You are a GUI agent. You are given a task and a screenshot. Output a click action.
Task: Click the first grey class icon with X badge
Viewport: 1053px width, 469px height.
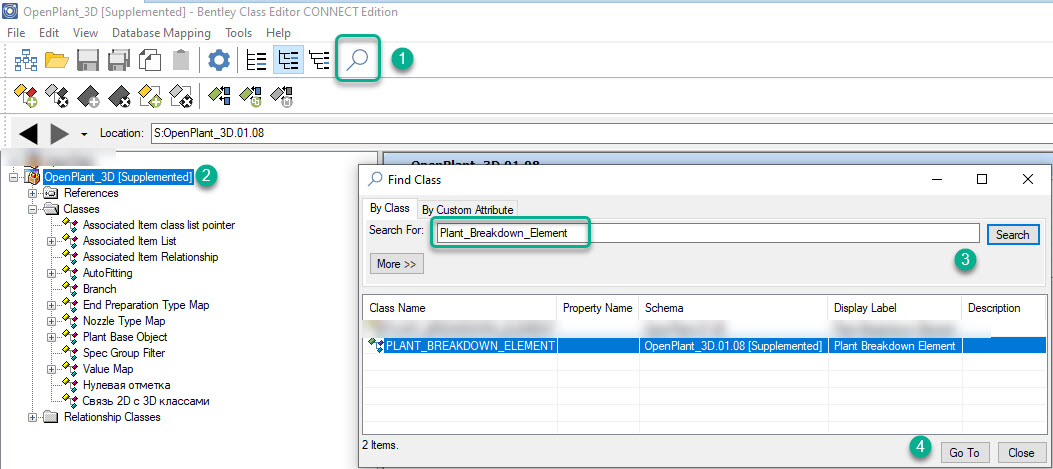coord(57,96)
